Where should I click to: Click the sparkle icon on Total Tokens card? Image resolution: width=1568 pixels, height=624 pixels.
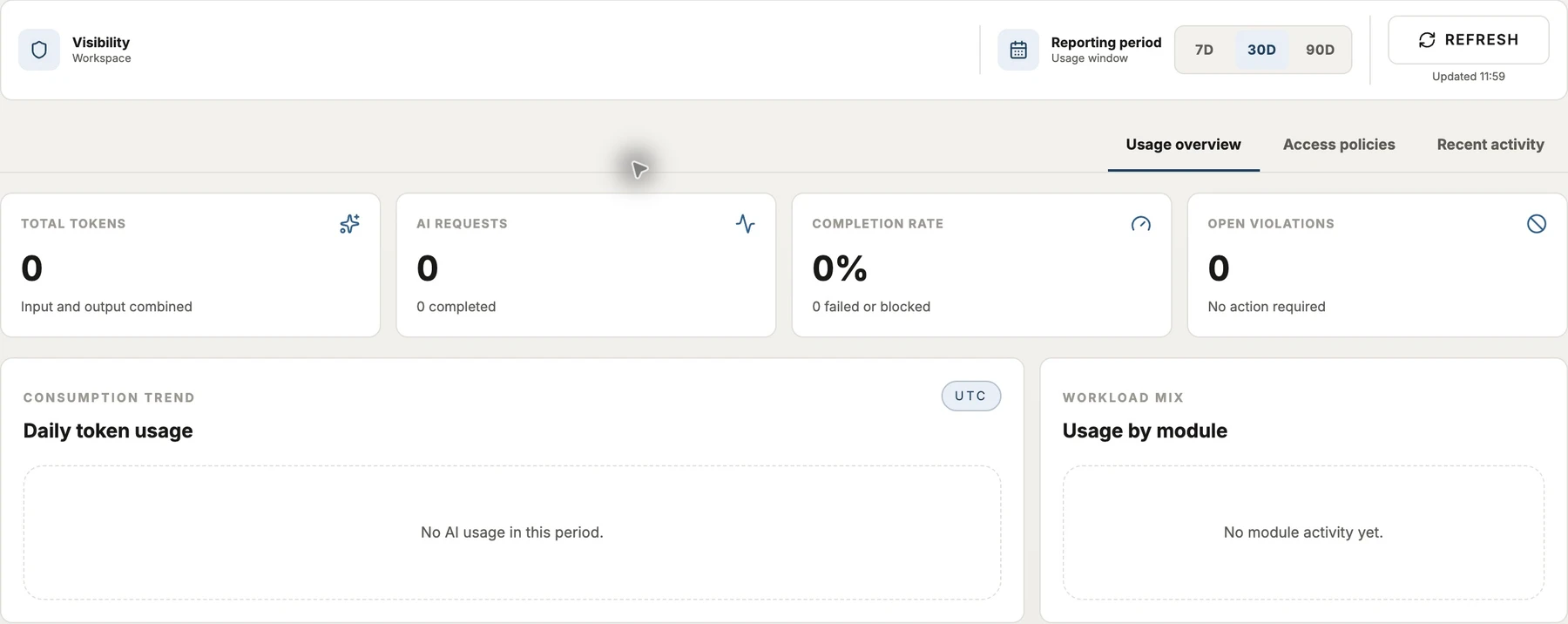(x=349, y=224)
